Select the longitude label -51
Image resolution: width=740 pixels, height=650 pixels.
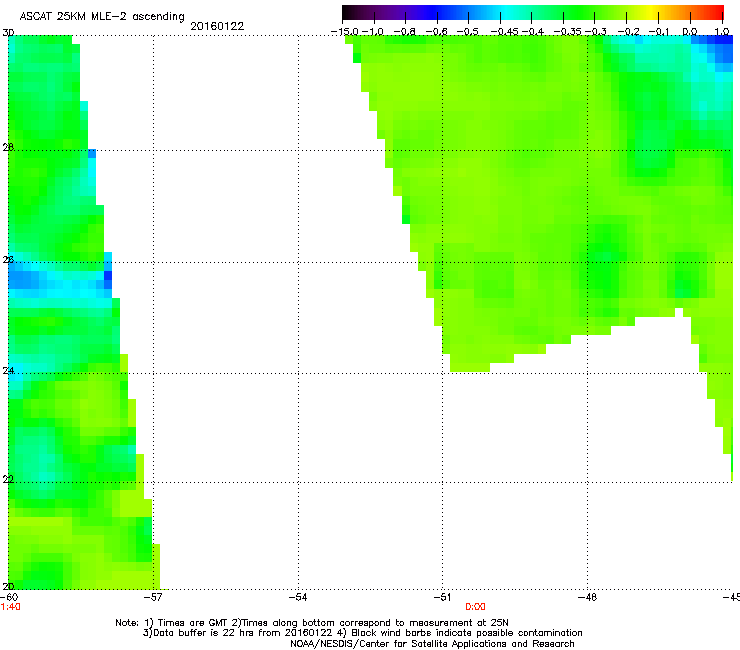point(442,597)
